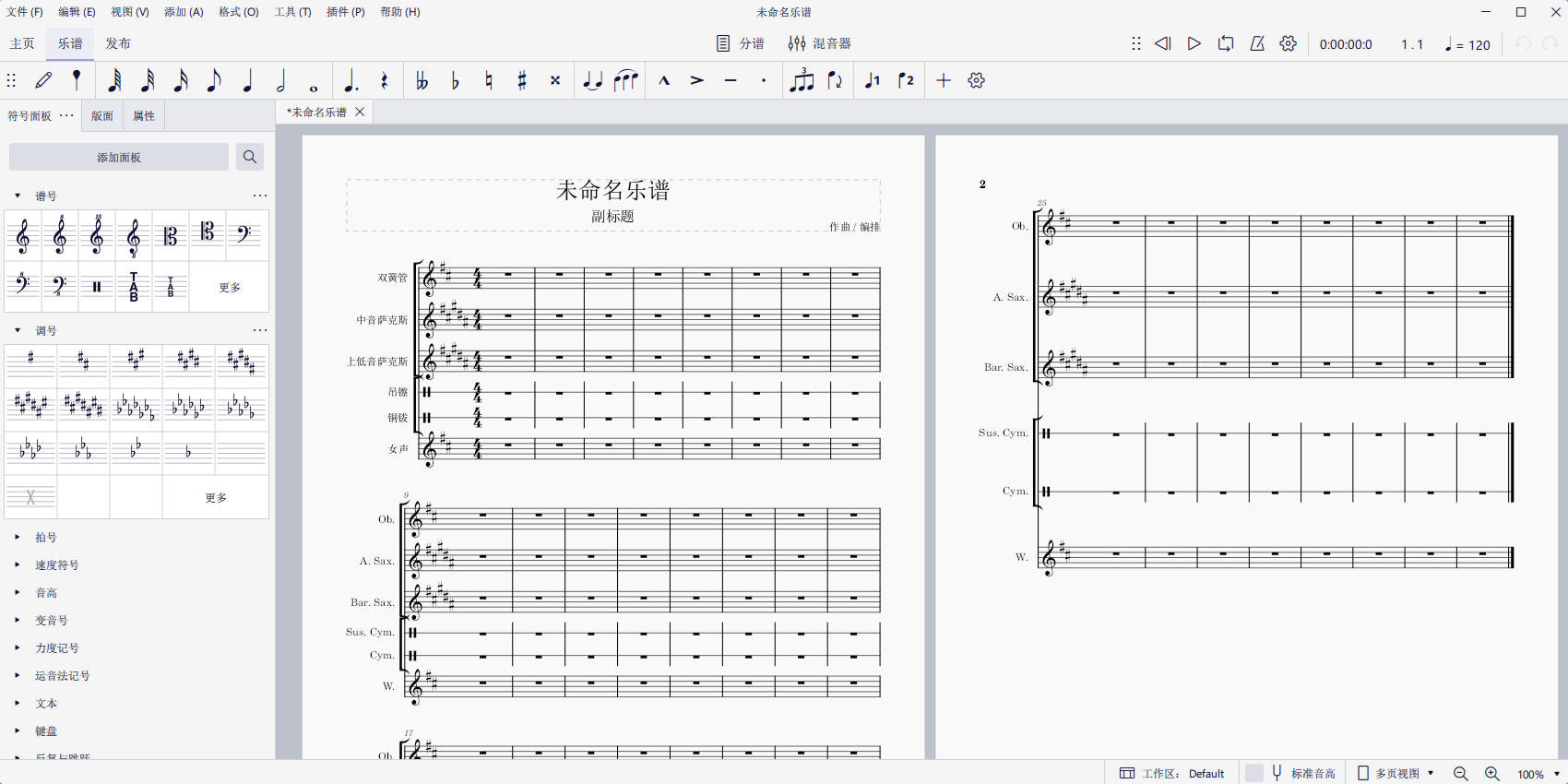
Task: Click the palette search magnifier icon
Action: [x=250, y=157]
